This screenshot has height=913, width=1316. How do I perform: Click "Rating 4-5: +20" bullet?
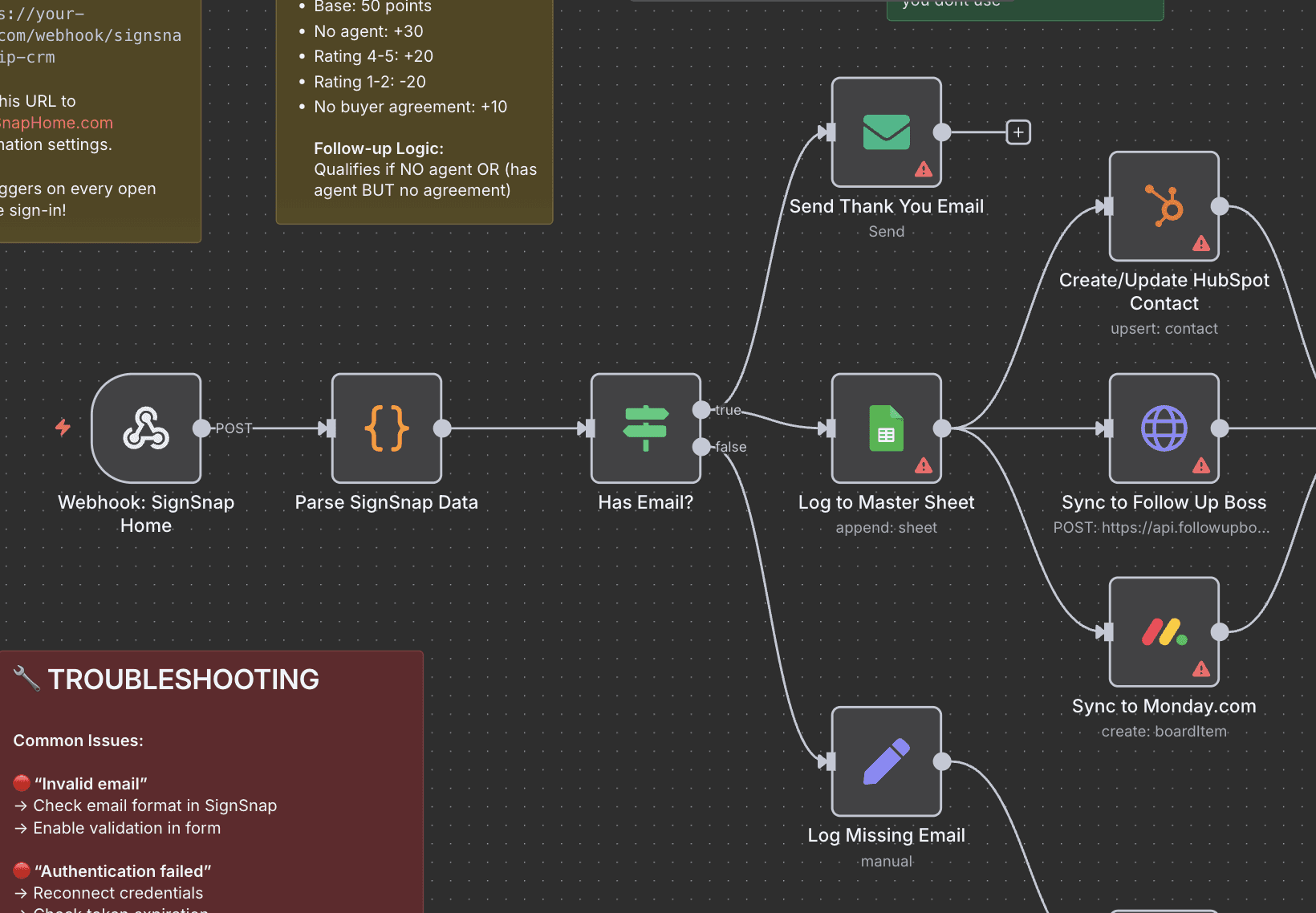click(374, 56)
